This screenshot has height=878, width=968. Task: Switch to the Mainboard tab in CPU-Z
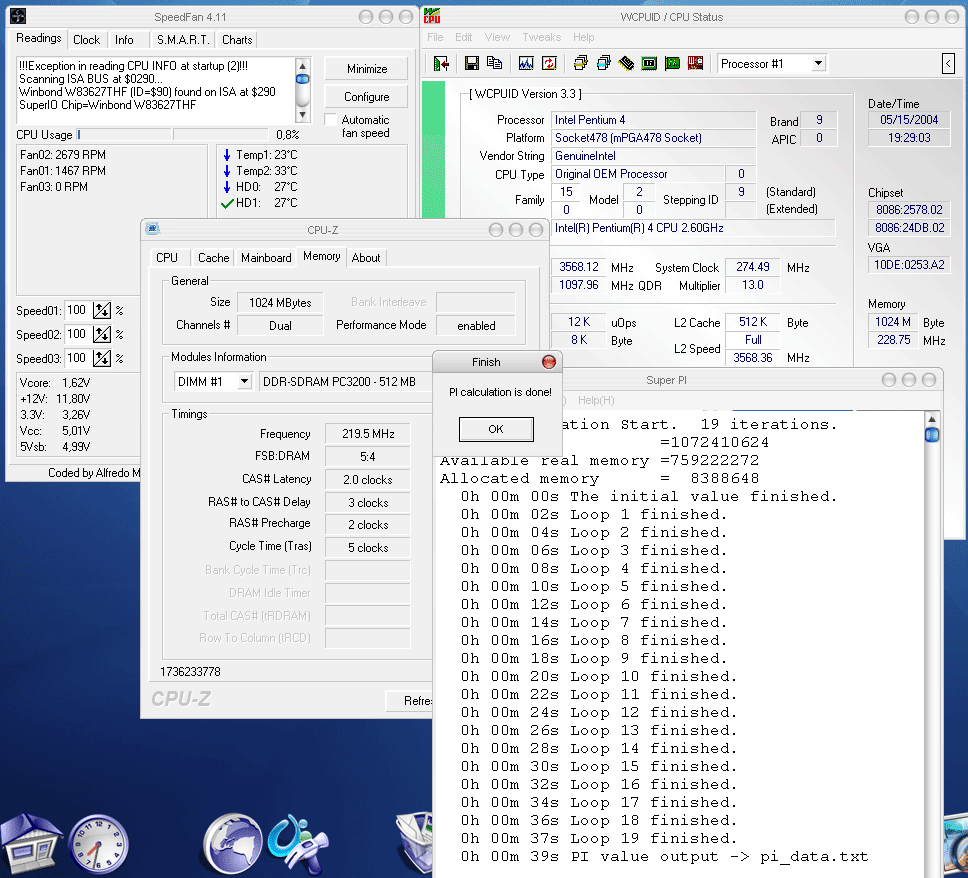pyautogui.click(x=266, y=257)
